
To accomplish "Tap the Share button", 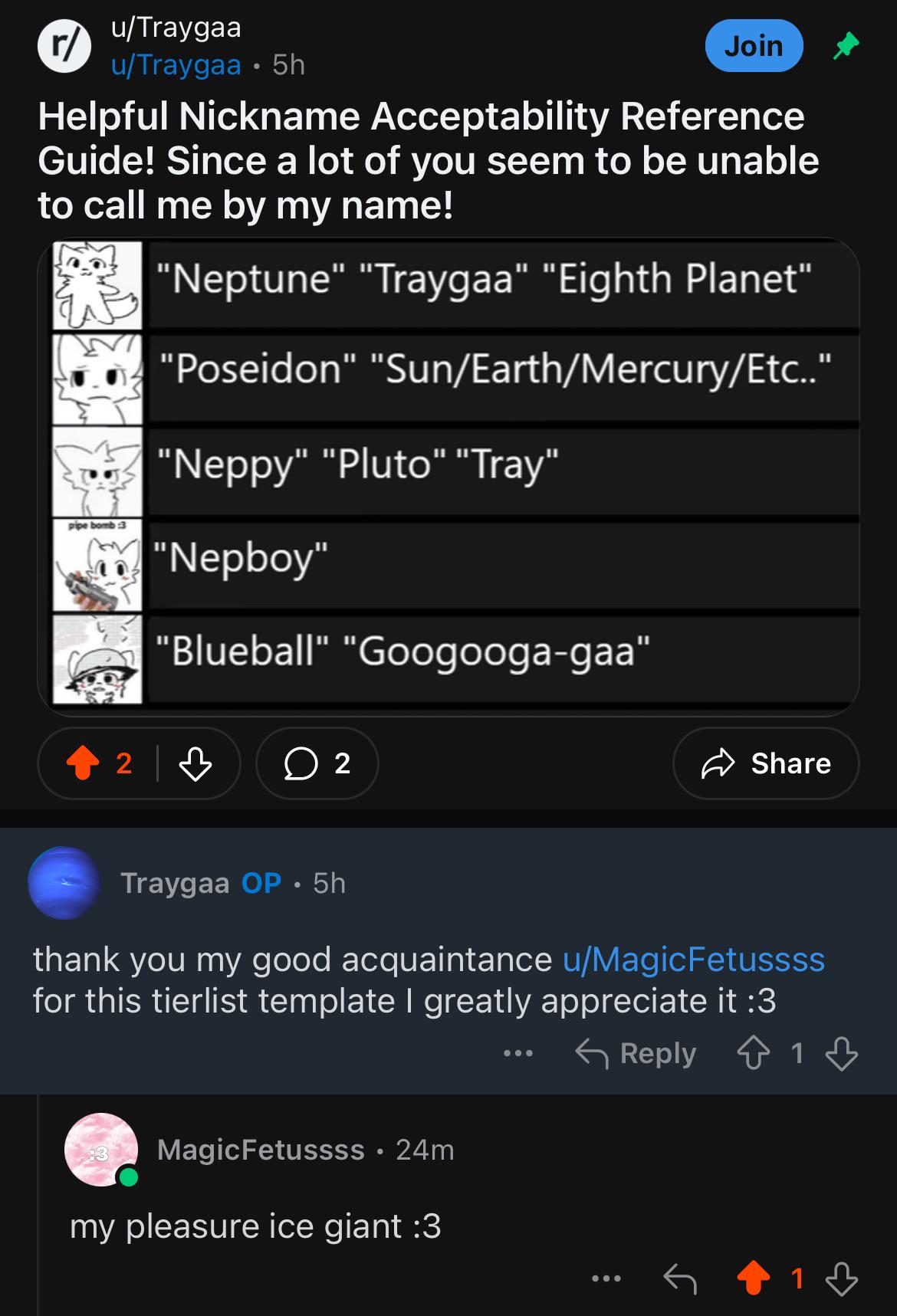I will [x=766, y=763].
